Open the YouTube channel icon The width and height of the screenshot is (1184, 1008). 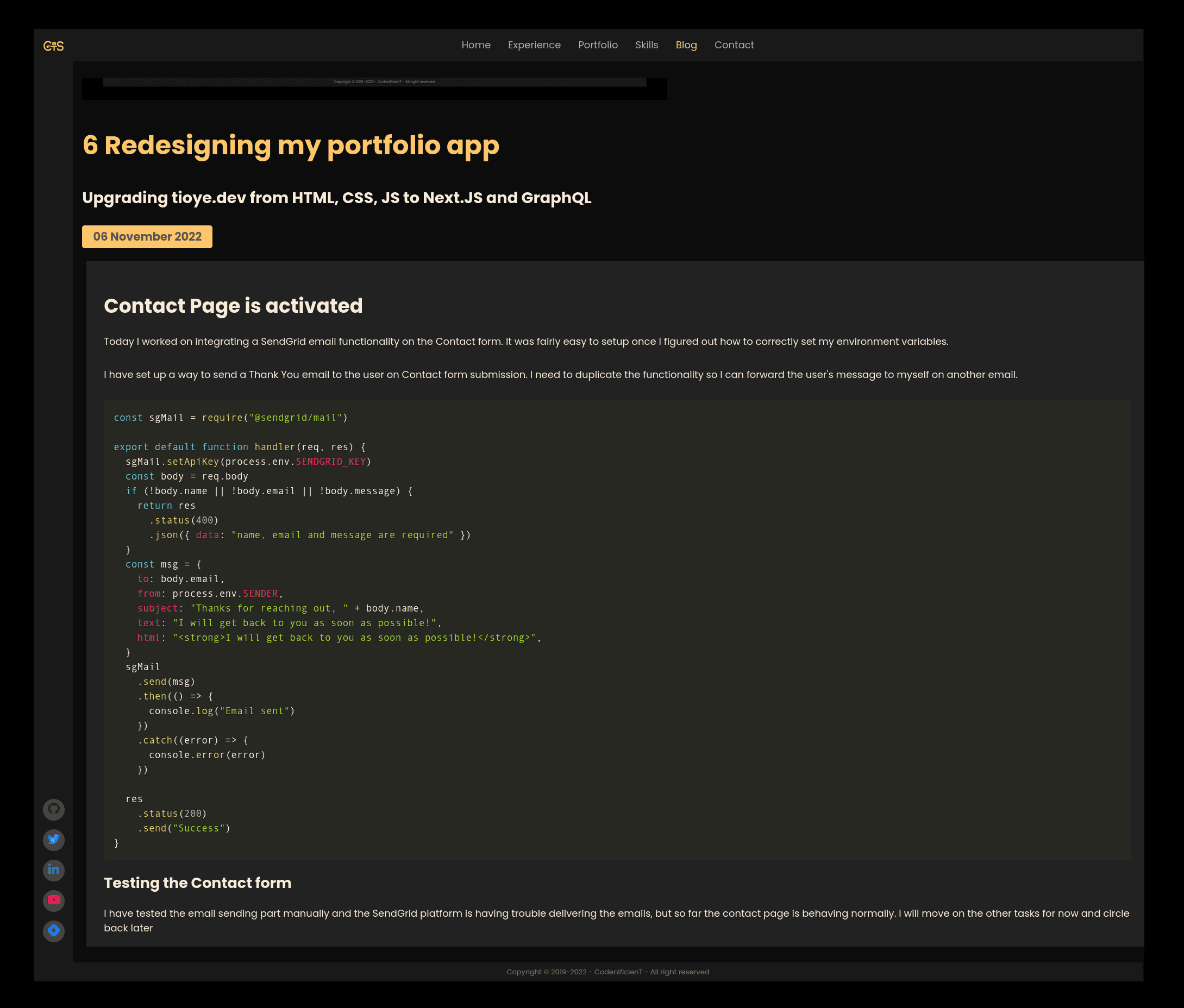coord(54,900)
